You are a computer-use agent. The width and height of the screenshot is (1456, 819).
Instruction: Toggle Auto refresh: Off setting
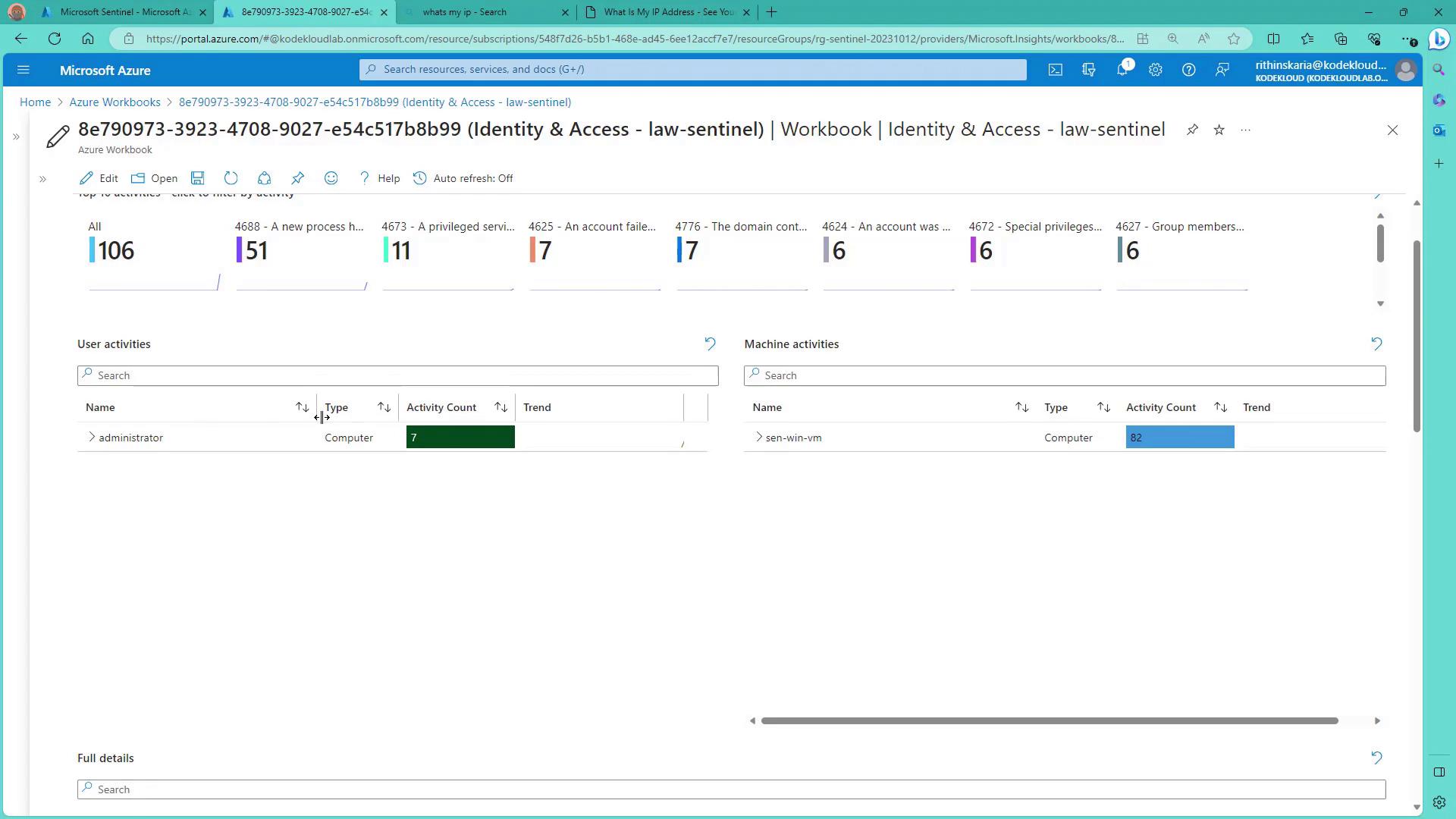coord(463,178)
